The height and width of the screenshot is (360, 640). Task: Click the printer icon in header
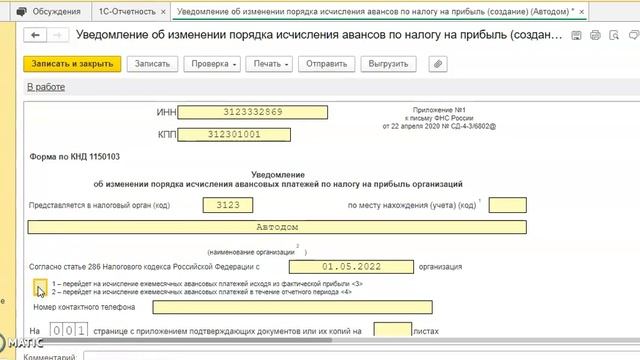pyautogui.click(x=596, y=36)
